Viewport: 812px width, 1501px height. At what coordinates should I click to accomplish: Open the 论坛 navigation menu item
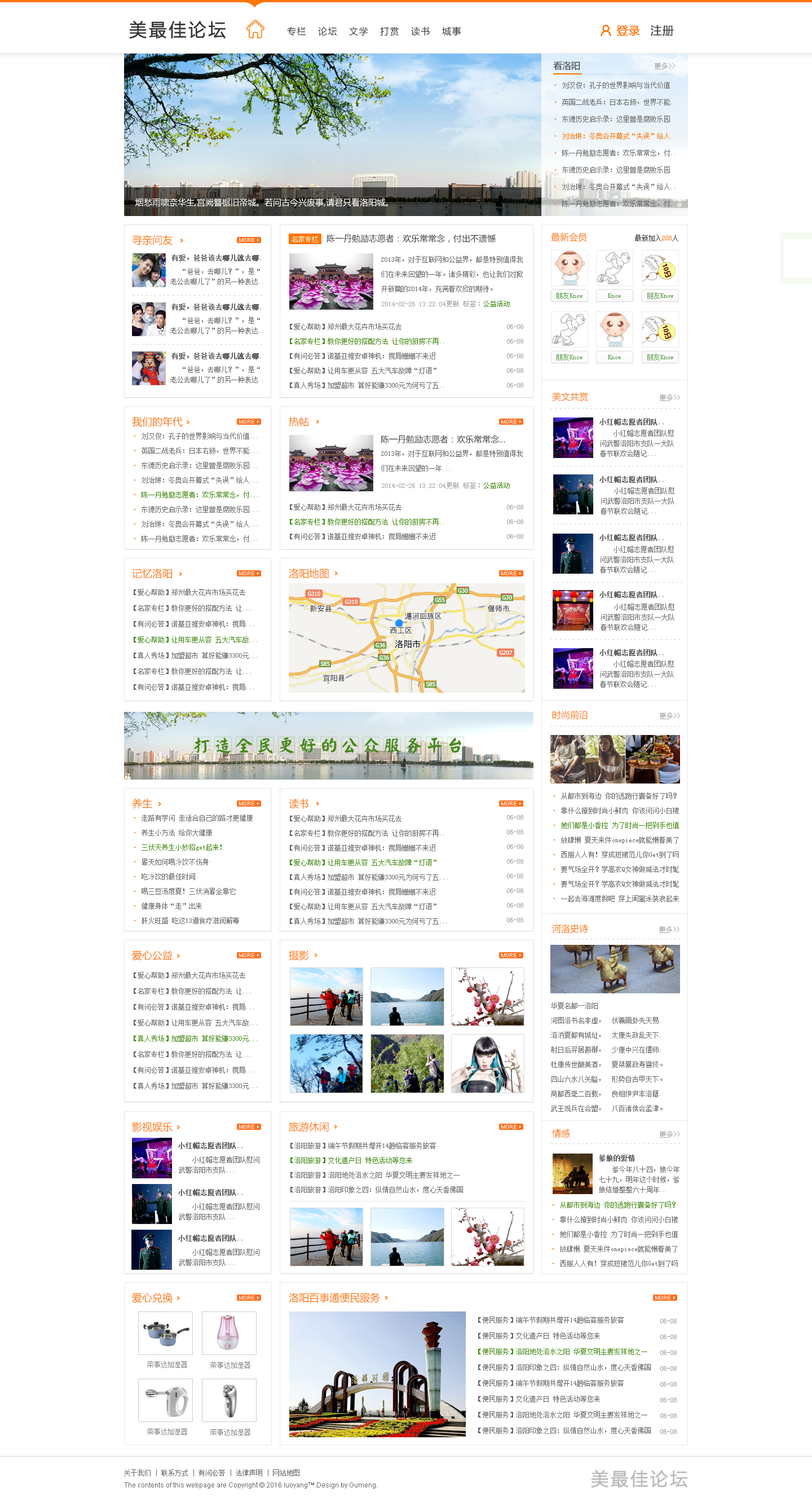(327, 32)
